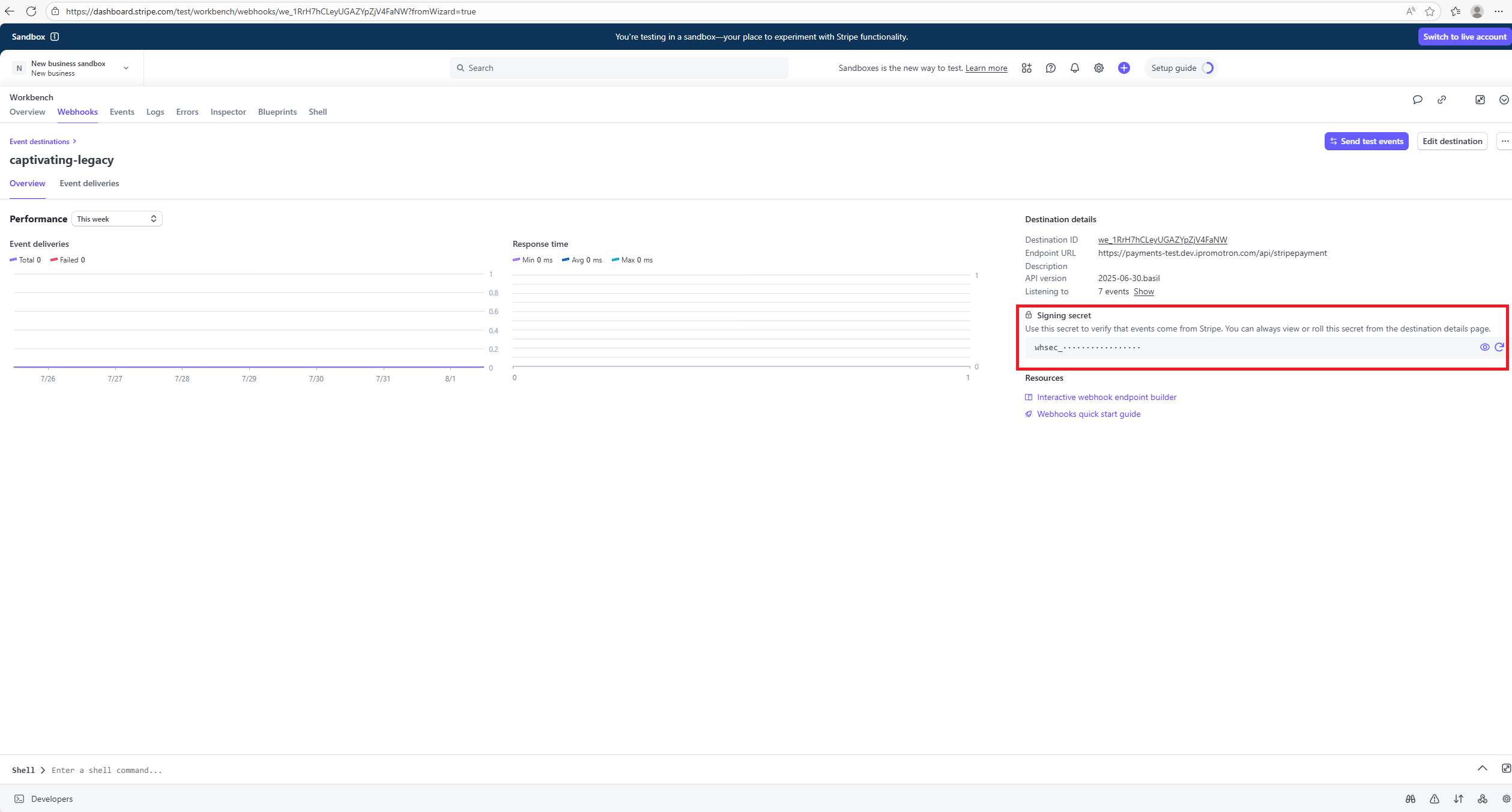Open the more options ellipsis menu
This screenshot has width=1512, height=812.
tap(1504, 141)
